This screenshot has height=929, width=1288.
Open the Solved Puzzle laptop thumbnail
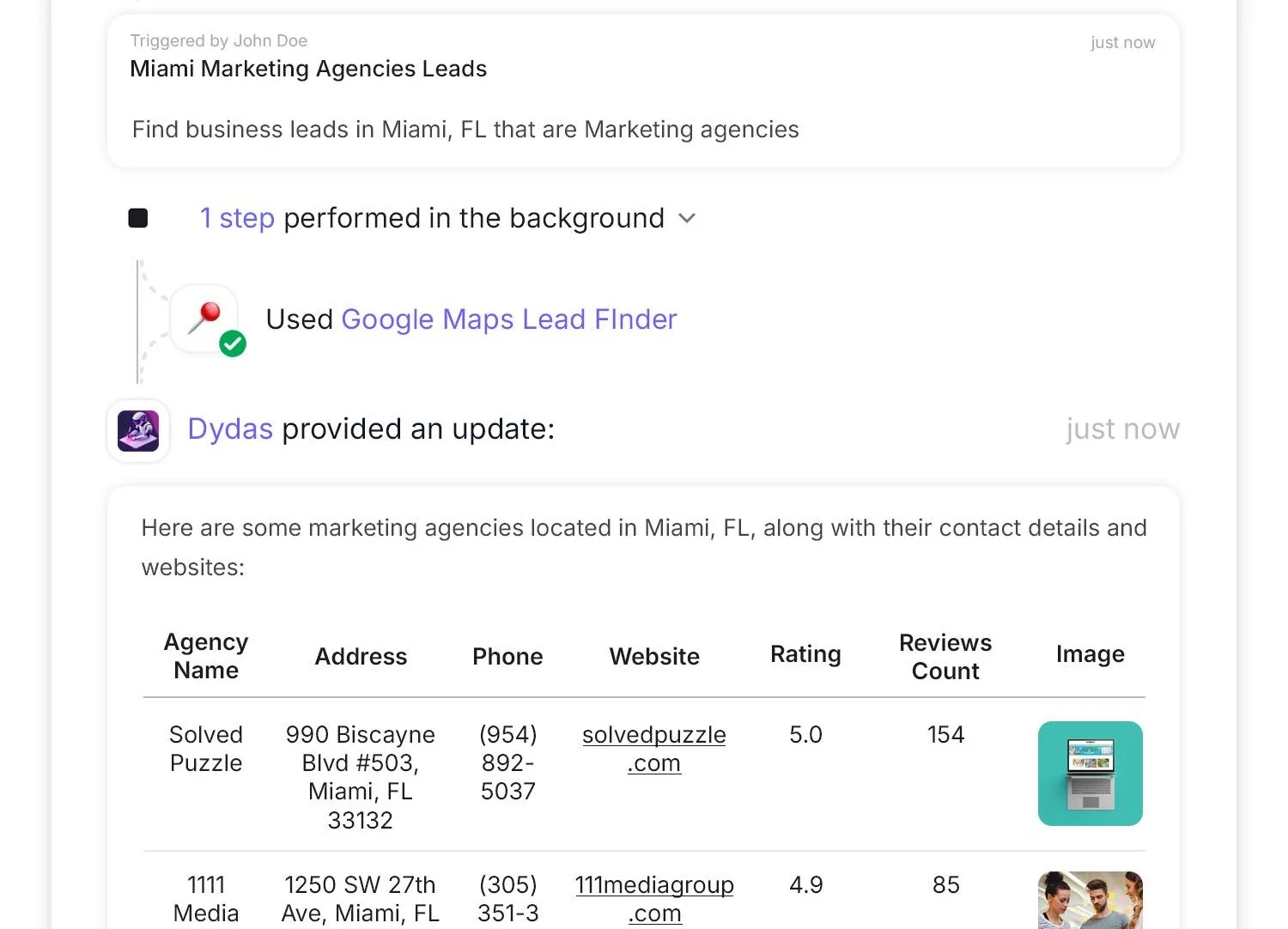pos(1090,774)
